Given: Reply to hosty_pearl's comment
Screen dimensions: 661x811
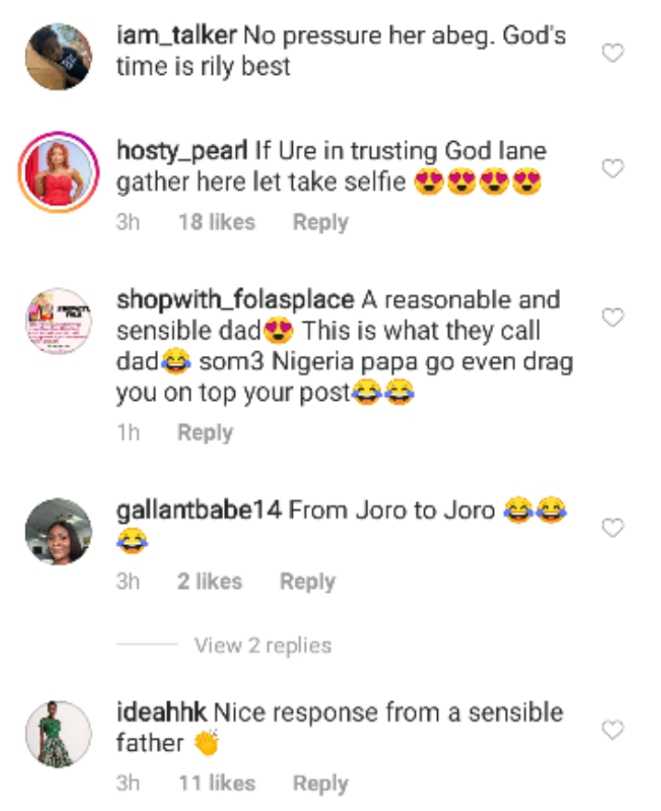Looking at the screenshot, I should coord(320,222).
